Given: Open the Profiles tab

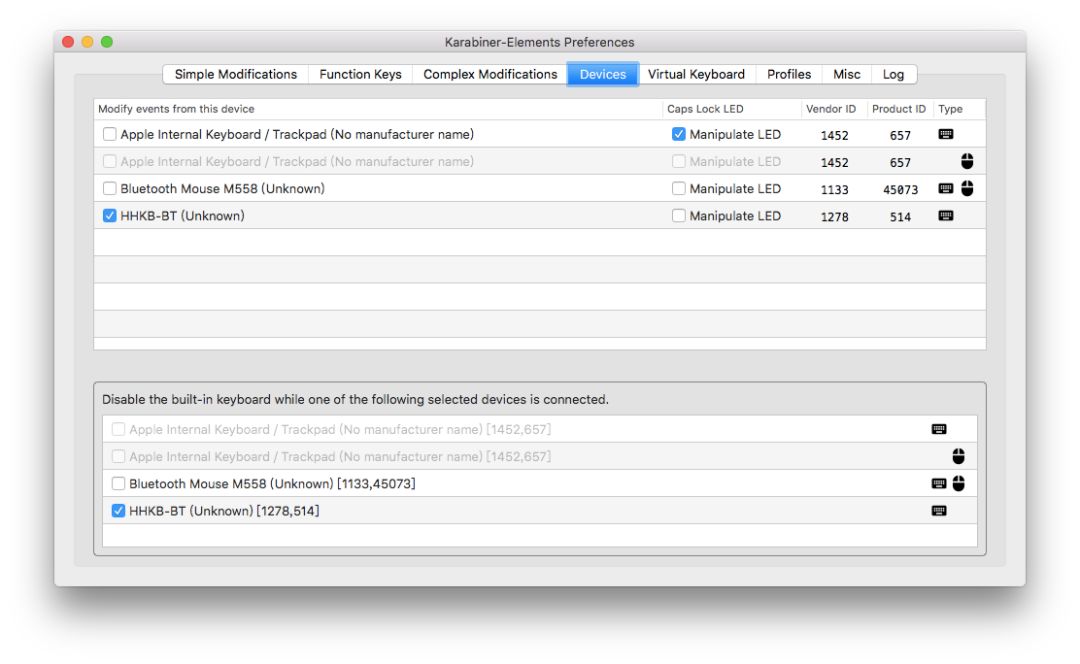Looking at the screenshot, I should (x=789, y=75).
